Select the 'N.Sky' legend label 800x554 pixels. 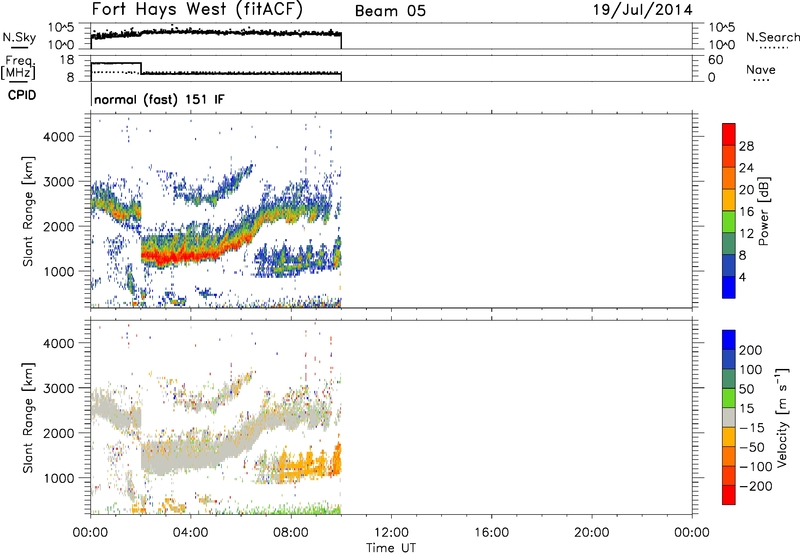(x=19, y=37)
